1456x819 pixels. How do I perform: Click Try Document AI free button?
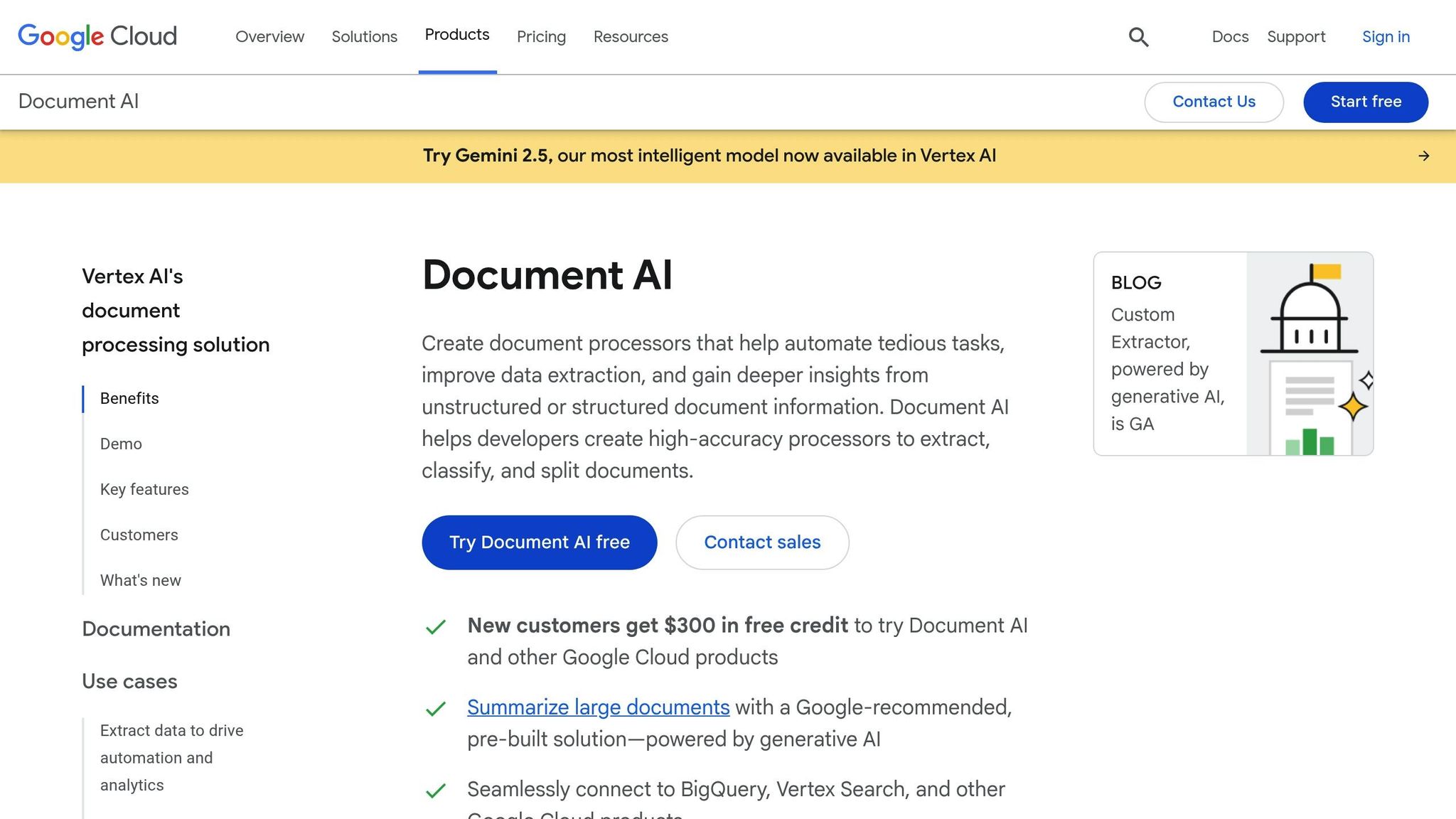click(x=539, y=542)
